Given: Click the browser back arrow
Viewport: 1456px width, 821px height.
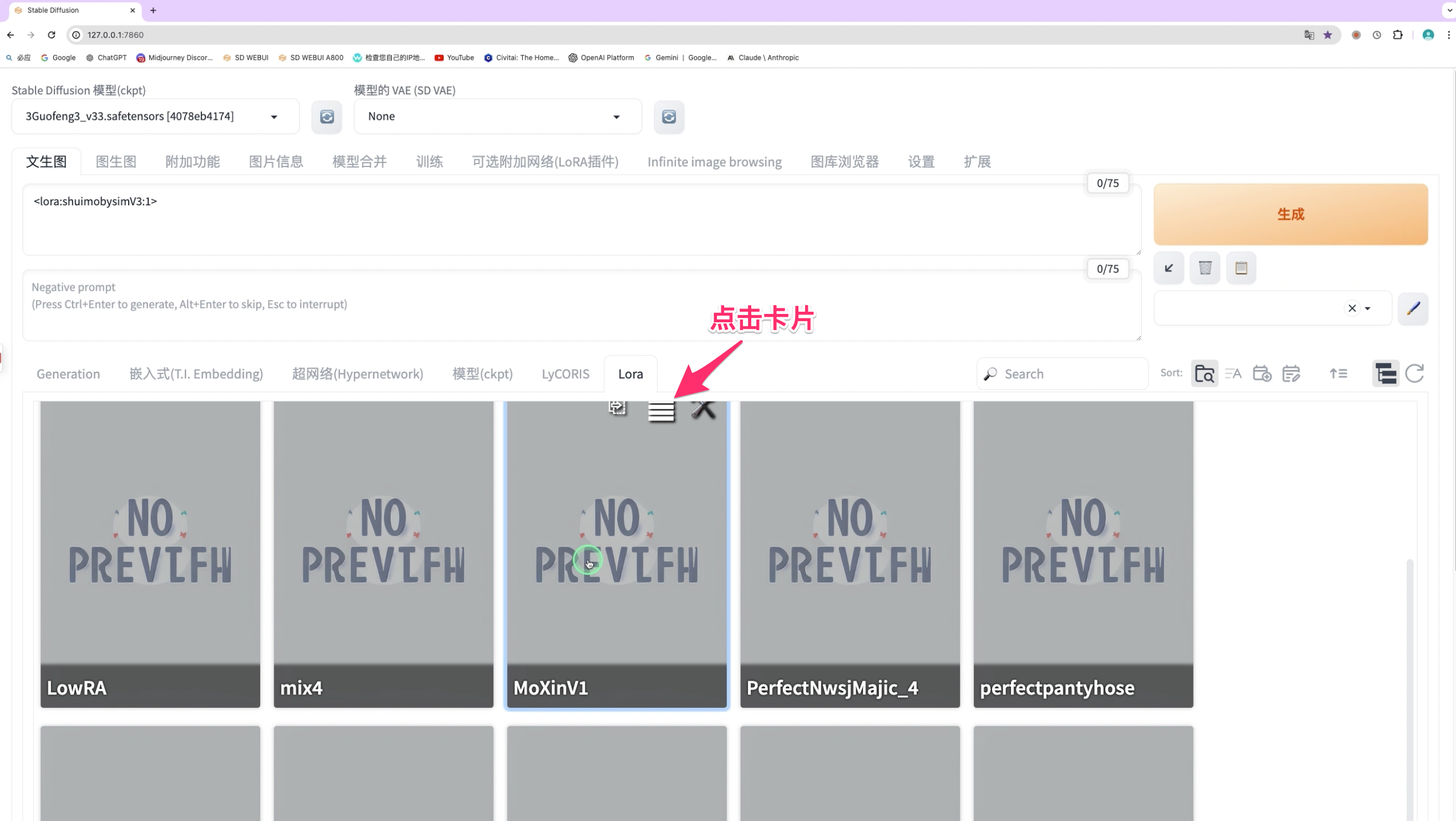Looking at the screenshot, I should (x=11, y=35).
